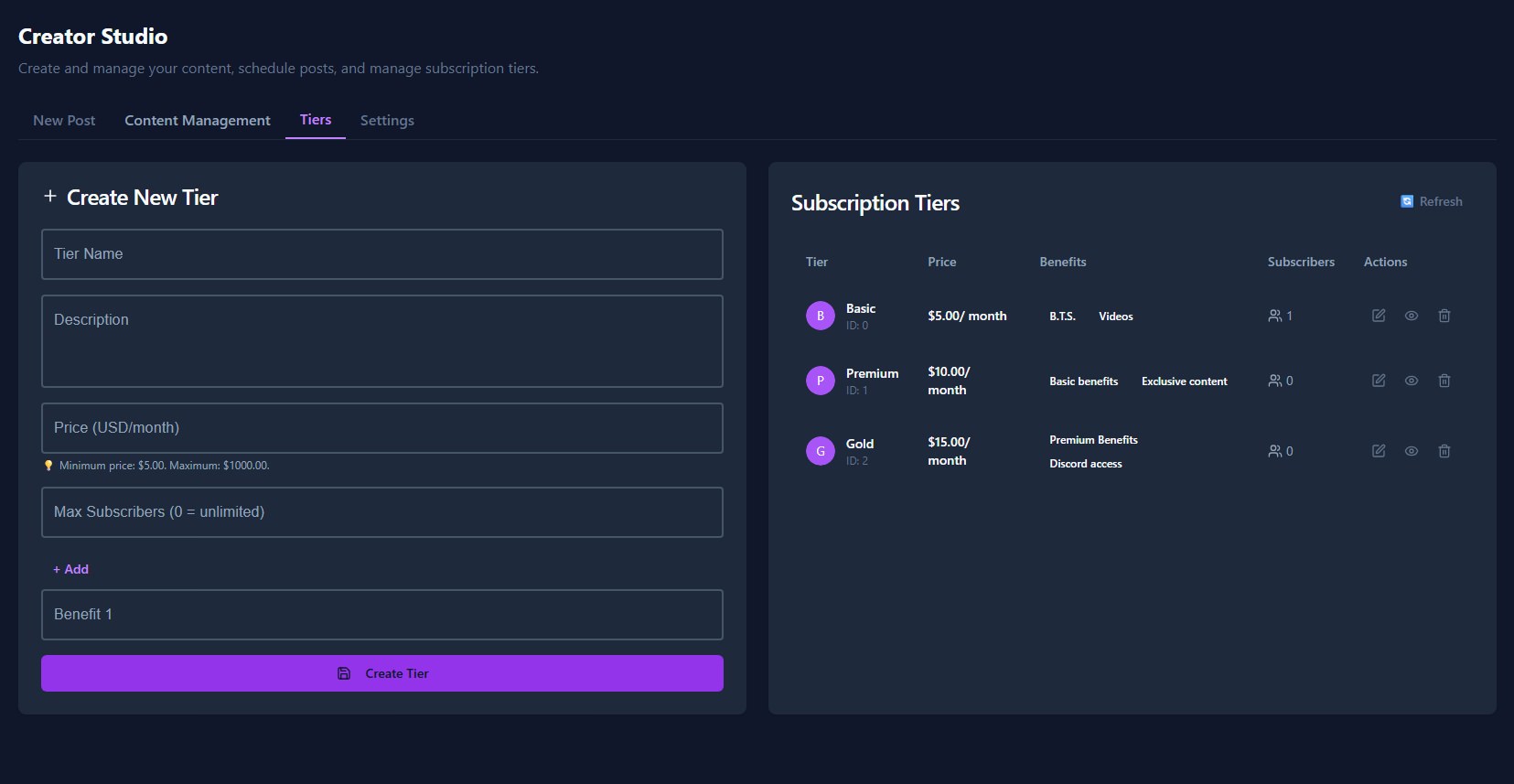Delete the Premium tier
Screen dimensions: 1514x784
1444,381
